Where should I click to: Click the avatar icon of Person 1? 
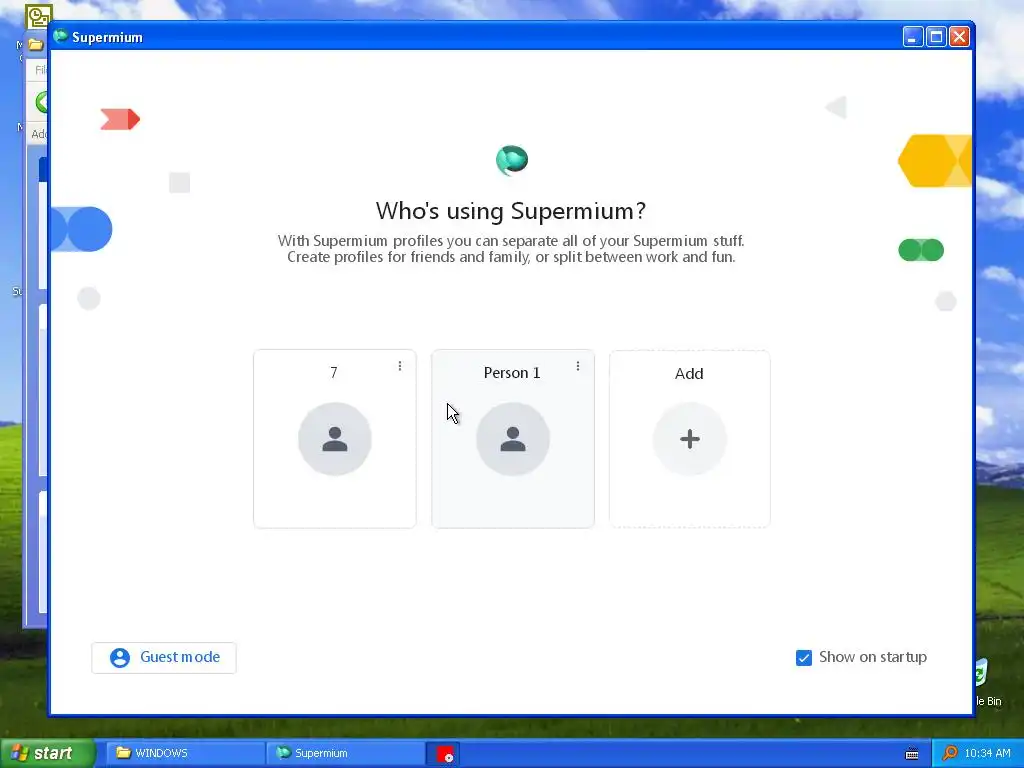[x=513, y=439]
